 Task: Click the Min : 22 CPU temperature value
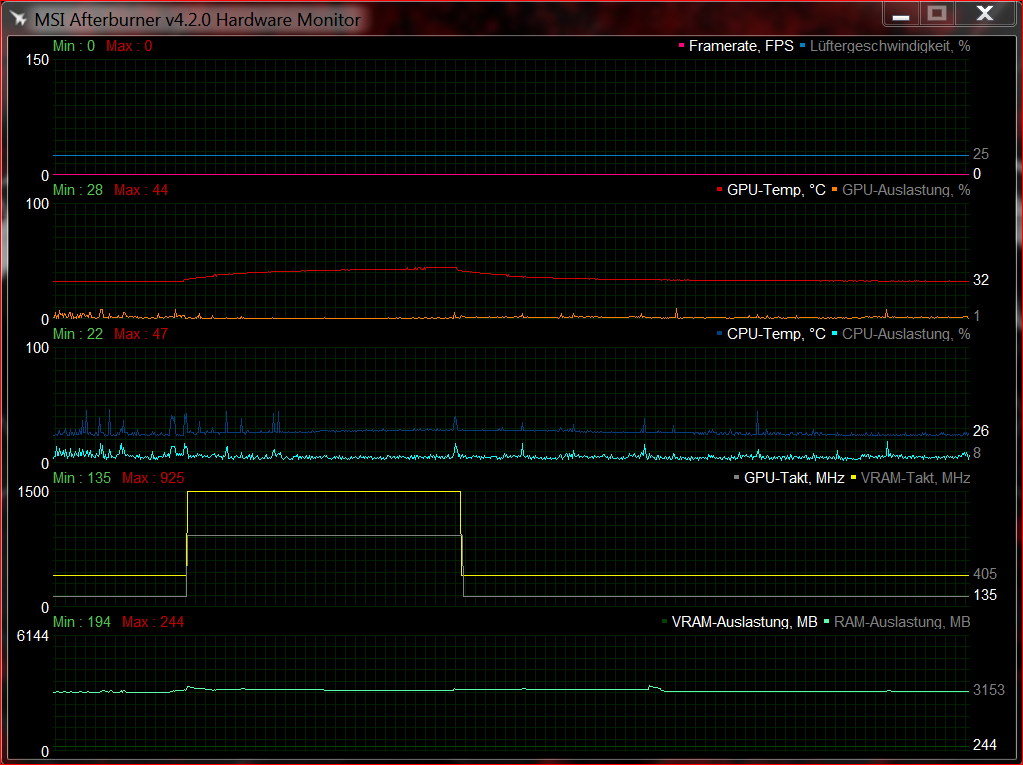78,334
